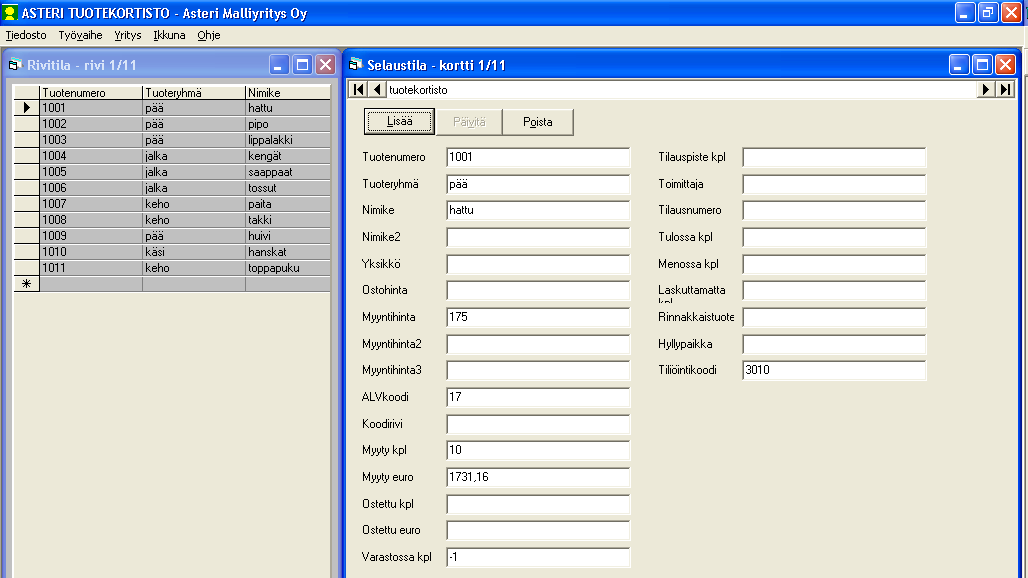Click the Ostettu euro input field

pos(538,530)
